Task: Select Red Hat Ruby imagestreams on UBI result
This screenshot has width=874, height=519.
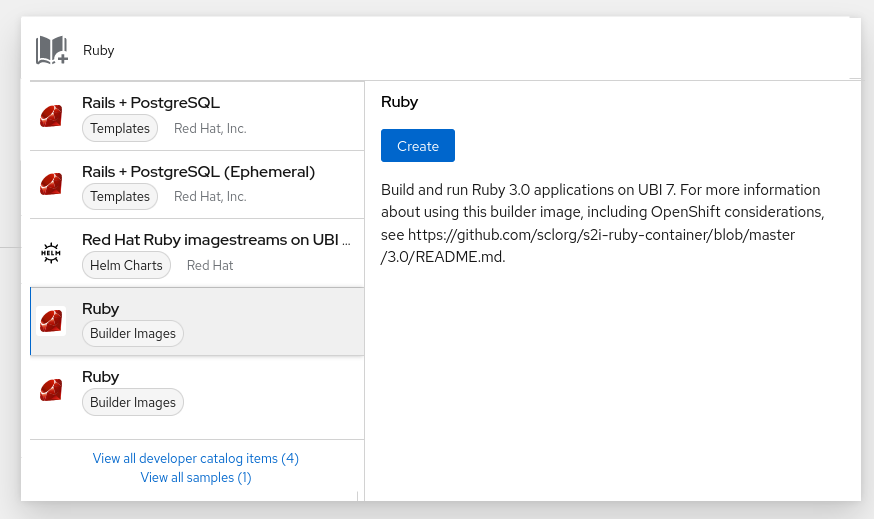Action: pyautogui.click(x=216, y=240)
